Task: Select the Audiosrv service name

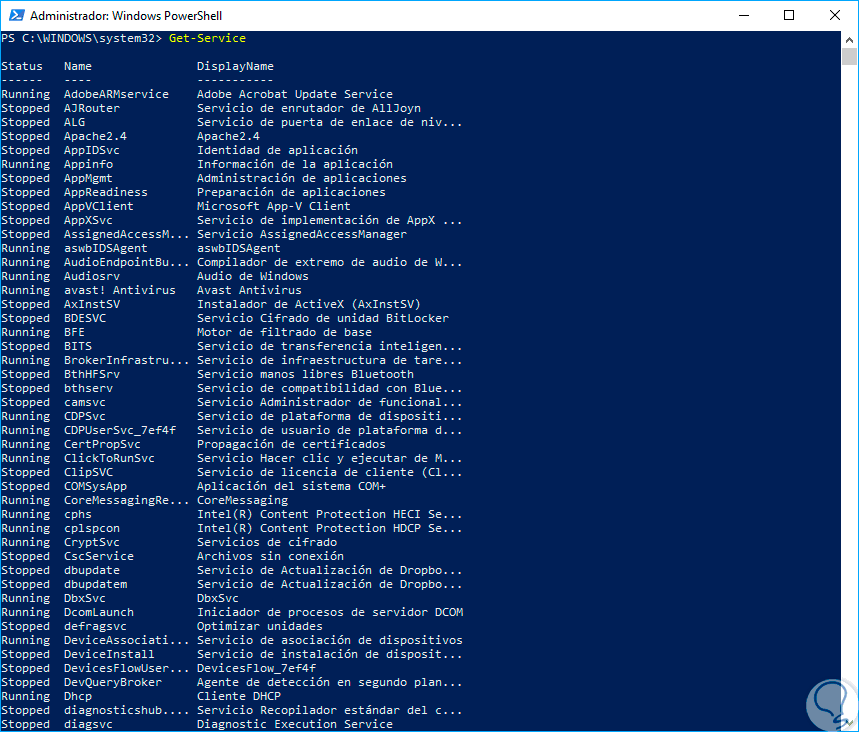Action: coord(91,277)
